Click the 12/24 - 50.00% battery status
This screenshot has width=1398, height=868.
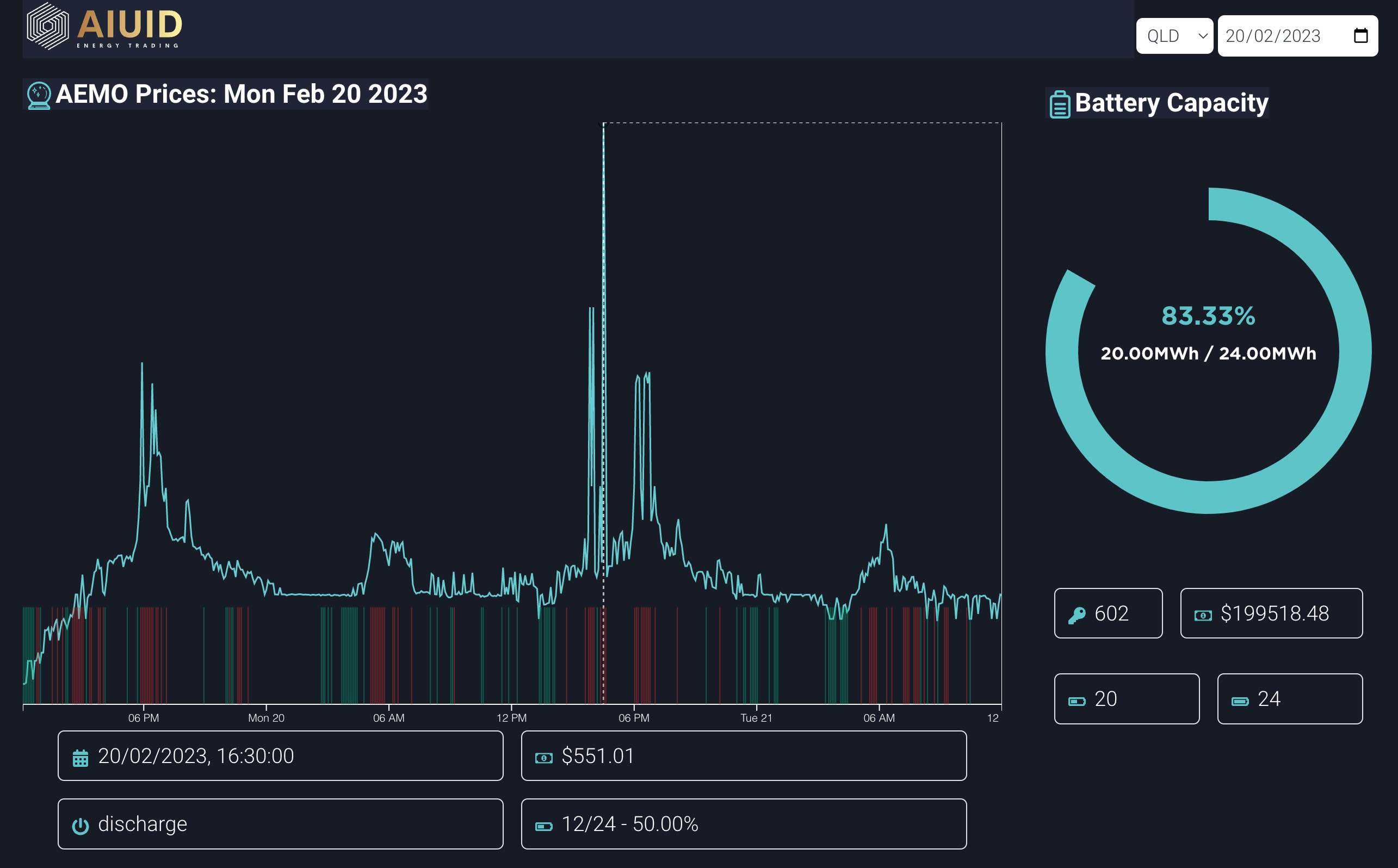pyautogui.click(x=630, y=824)
